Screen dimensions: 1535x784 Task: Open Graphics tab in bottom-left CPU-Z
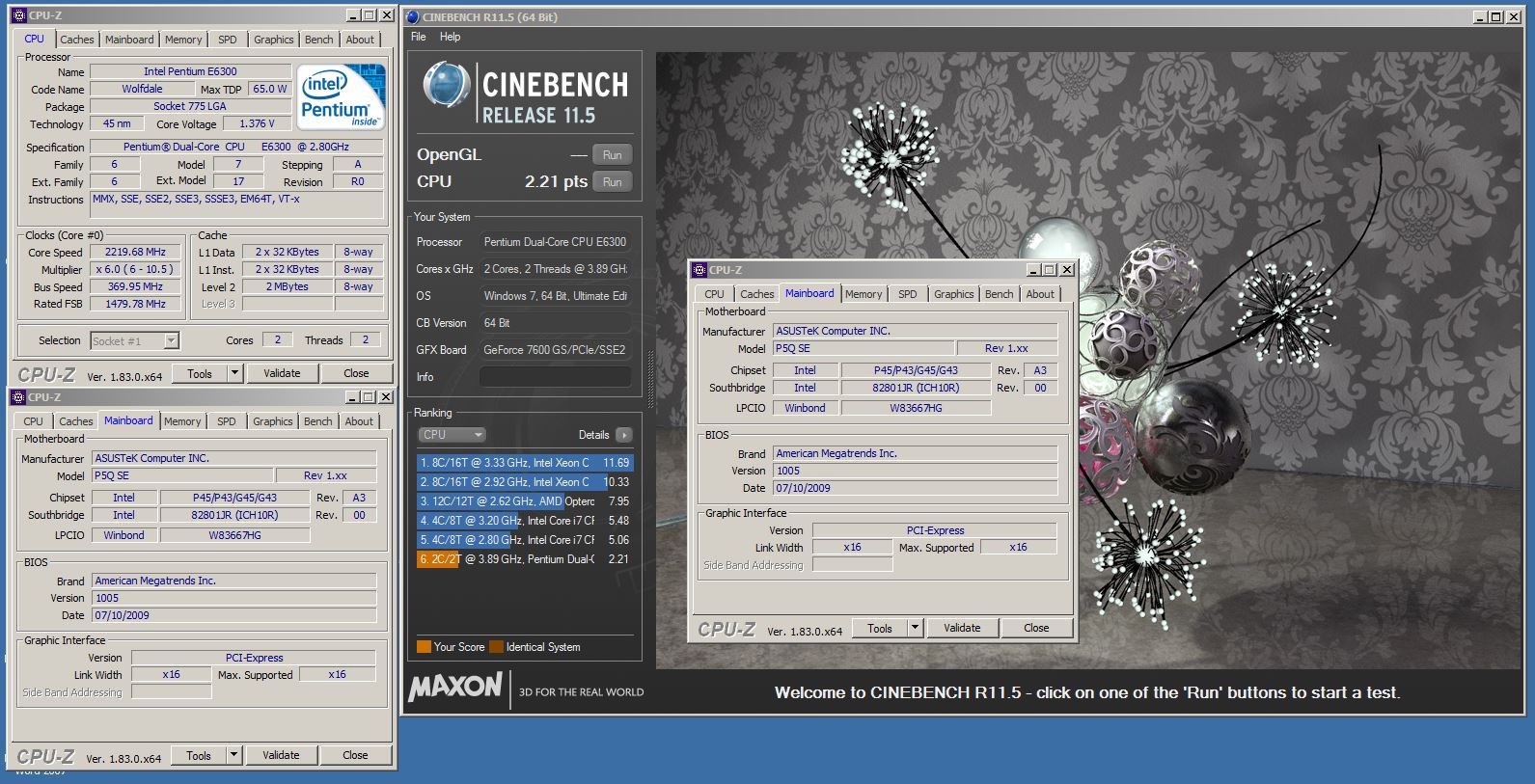[273, 421]
